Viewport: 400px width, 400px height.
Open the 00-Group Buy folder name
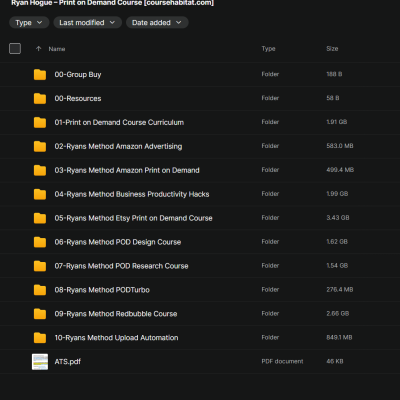78,75
